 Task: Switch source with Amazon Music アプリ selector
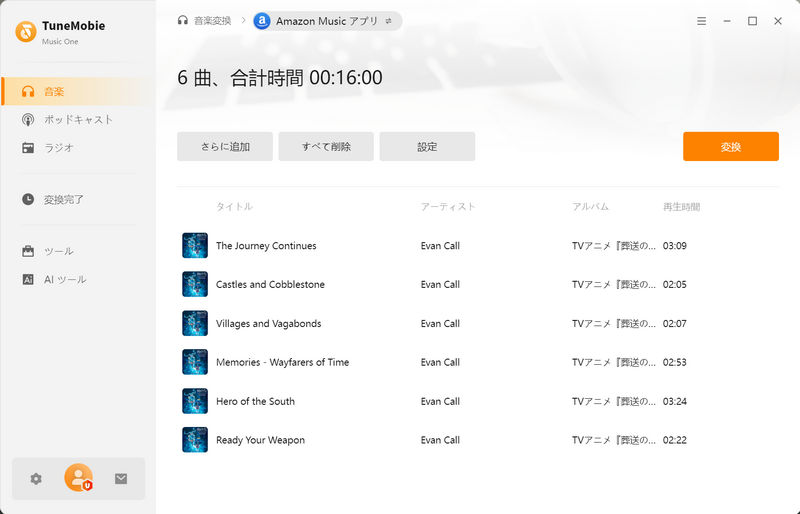click(327, 21)
